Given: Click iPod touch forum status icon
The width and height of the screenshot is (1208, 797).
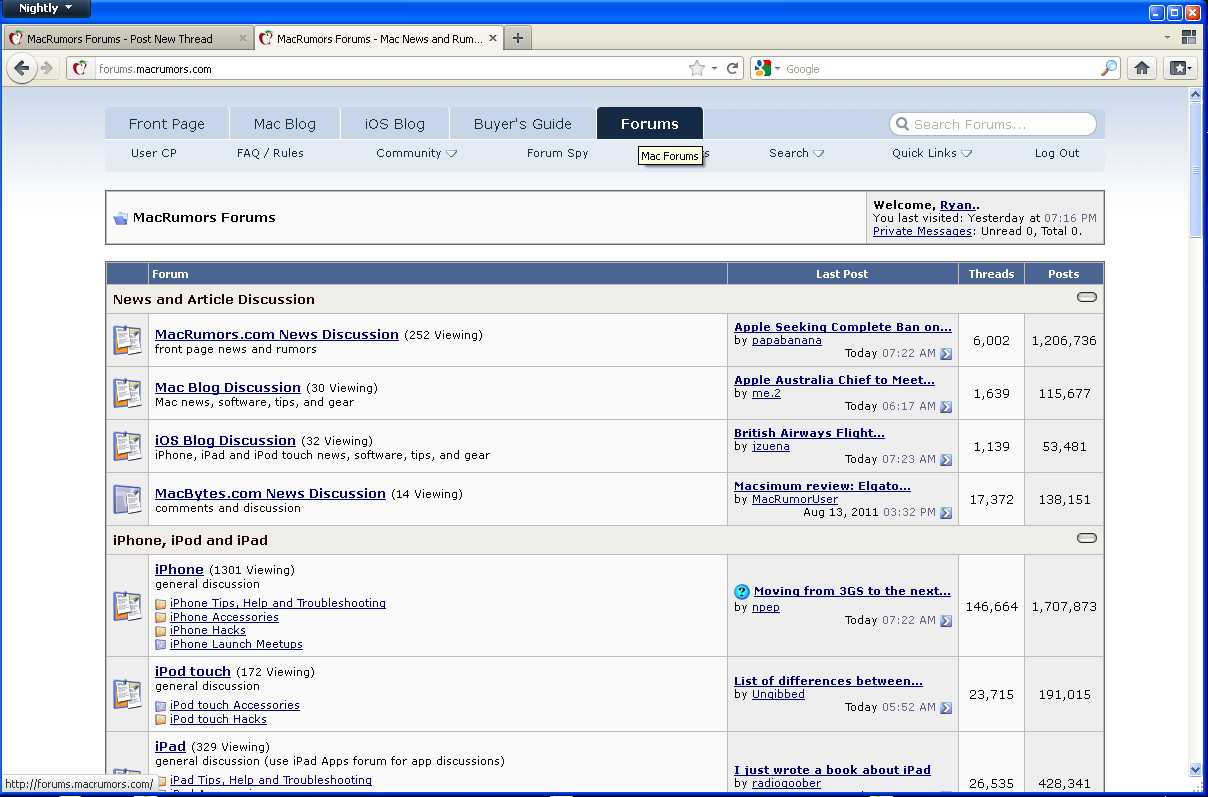Looking at the screenshot, I should click(x=127, y=694).
